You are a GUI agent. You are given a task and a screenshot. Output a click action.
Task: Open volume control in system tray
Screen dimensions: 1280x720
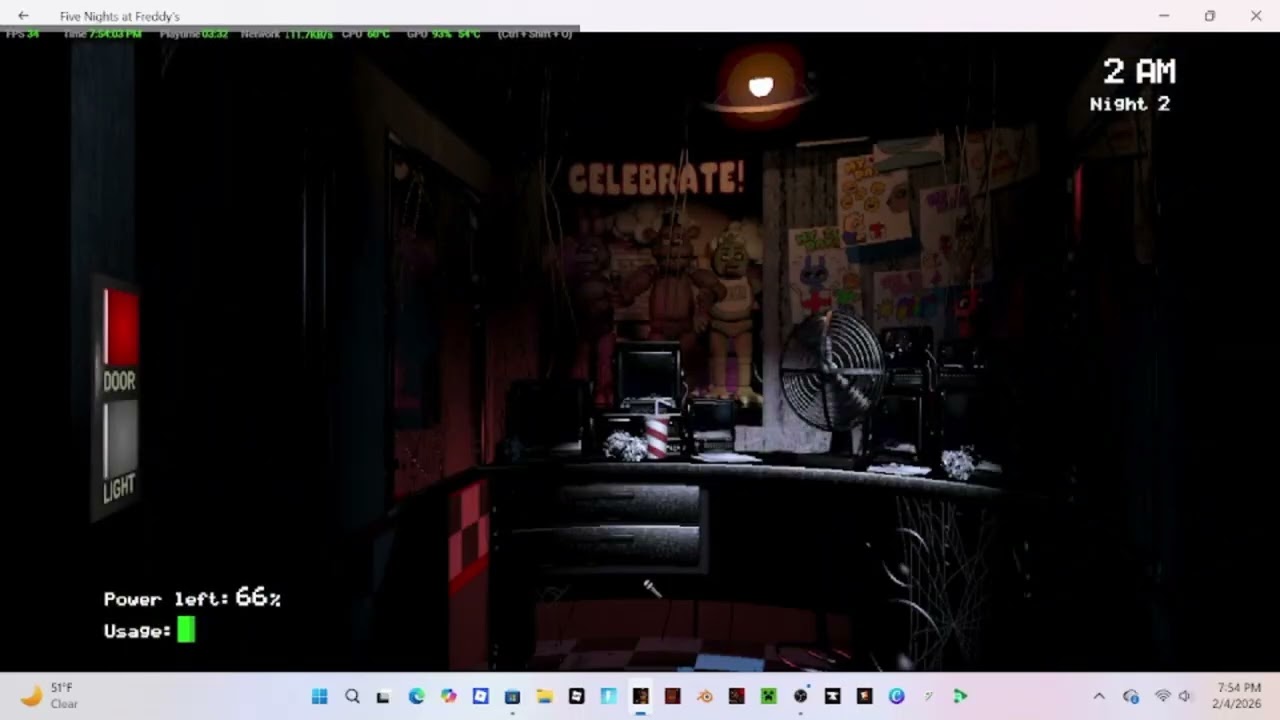point(1185,696)
